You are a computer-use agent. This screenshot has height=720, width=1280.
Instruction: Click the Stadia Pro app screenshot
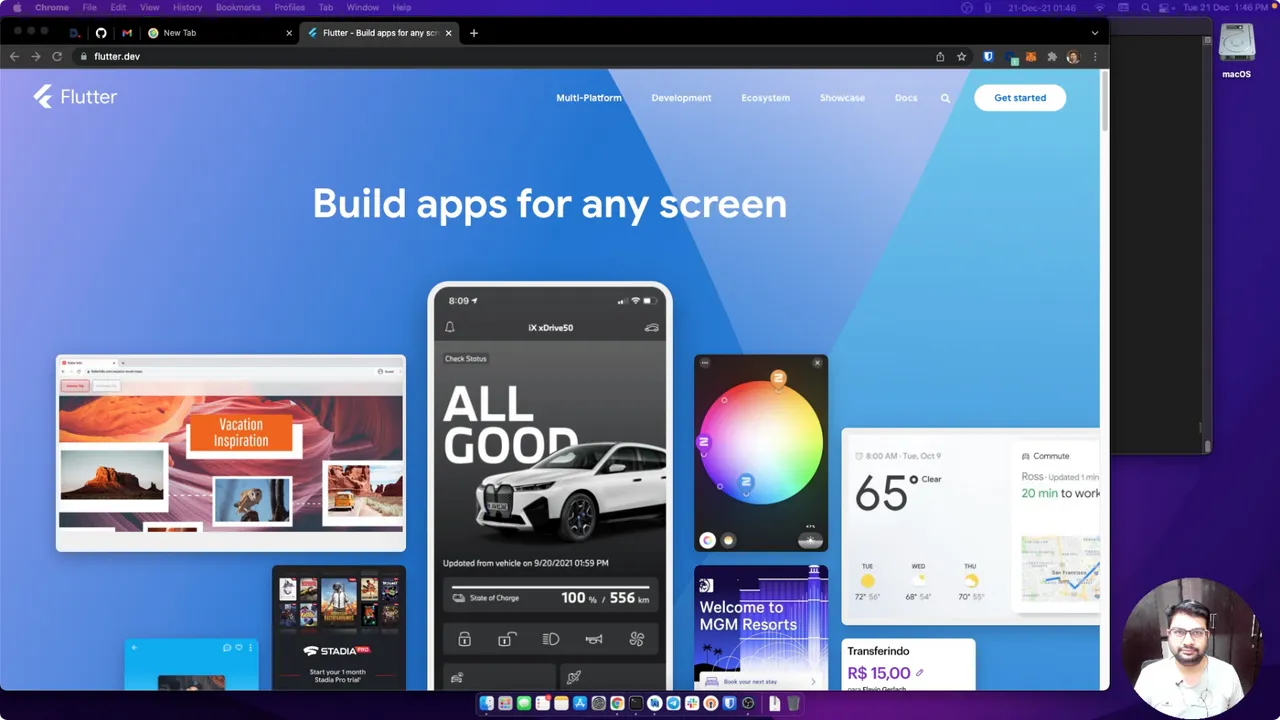[x=339, y=627]
